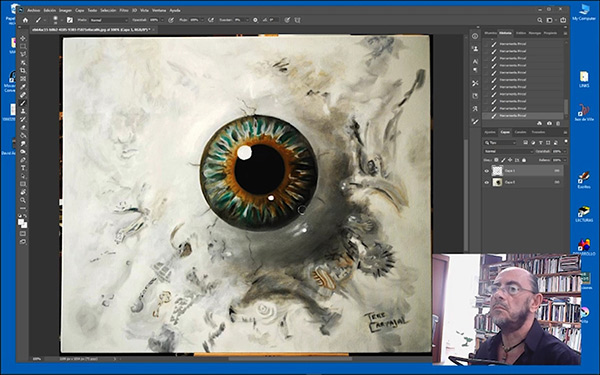Select the Eyedropper tool
The height and width of the screenshot is (375, 600).
23,87
